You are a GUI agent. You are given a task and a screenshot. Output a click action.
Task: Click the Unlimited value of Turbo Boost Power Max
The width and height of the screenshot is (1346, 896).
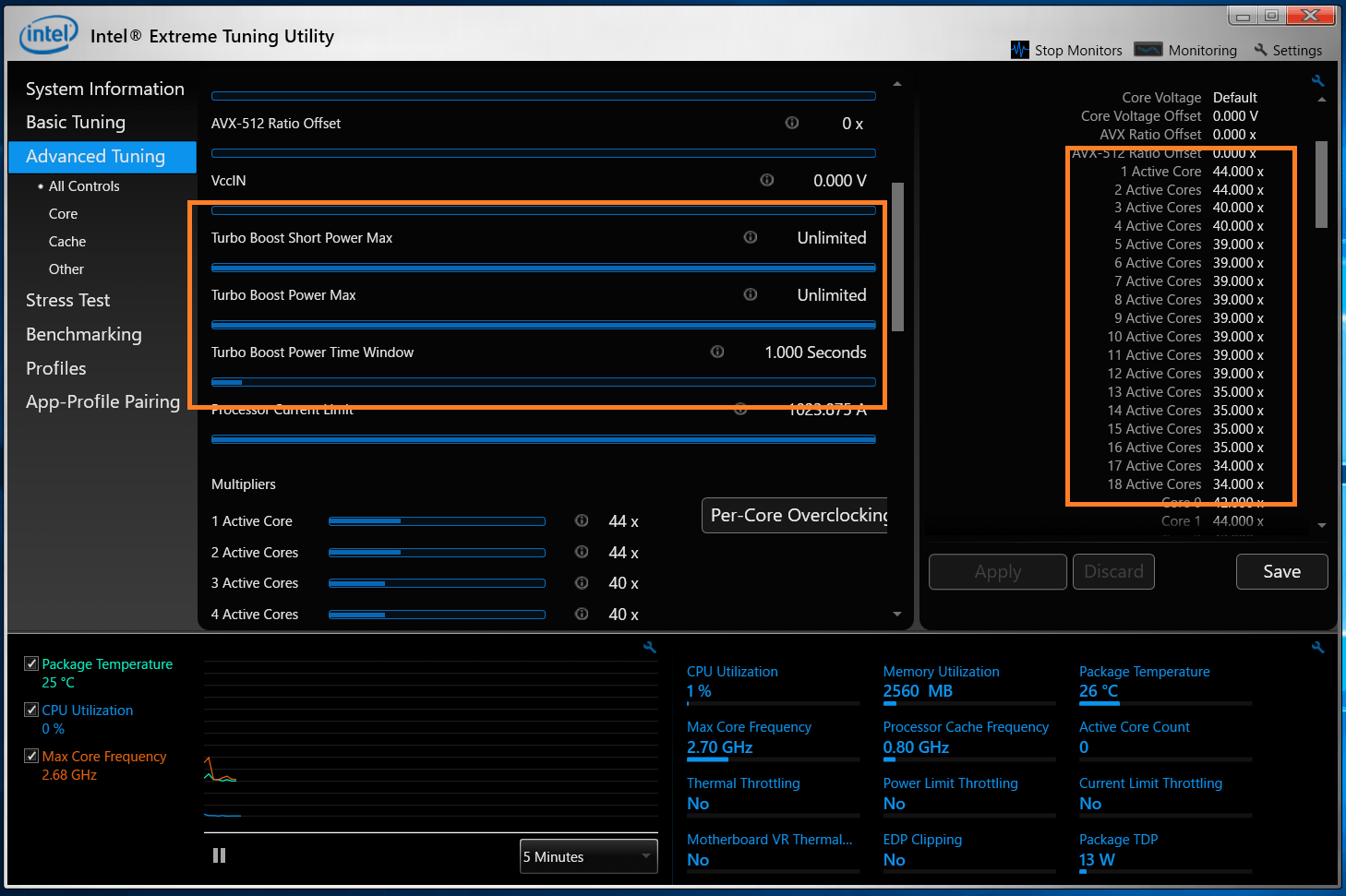(831, 294)
